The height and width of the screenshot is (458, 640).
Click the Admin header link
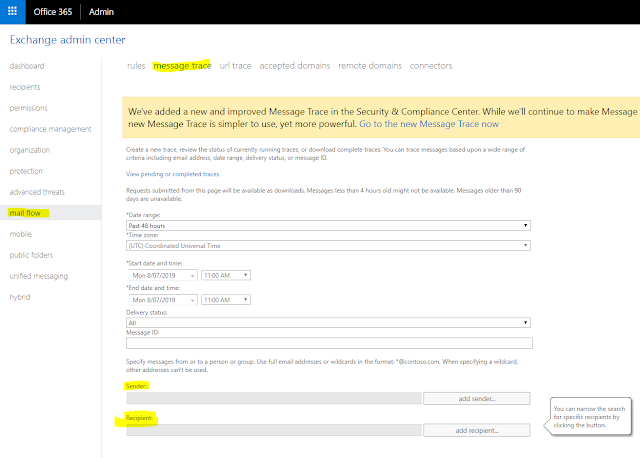click(101, 12)
